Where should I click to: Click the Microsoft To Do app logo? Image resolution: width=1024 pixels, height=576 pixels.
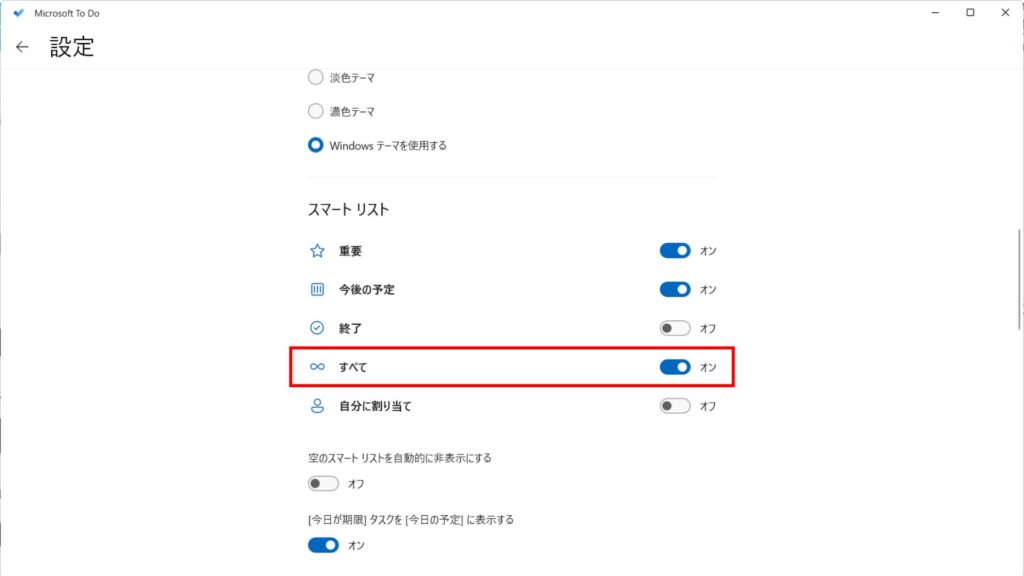pos(17,13)
